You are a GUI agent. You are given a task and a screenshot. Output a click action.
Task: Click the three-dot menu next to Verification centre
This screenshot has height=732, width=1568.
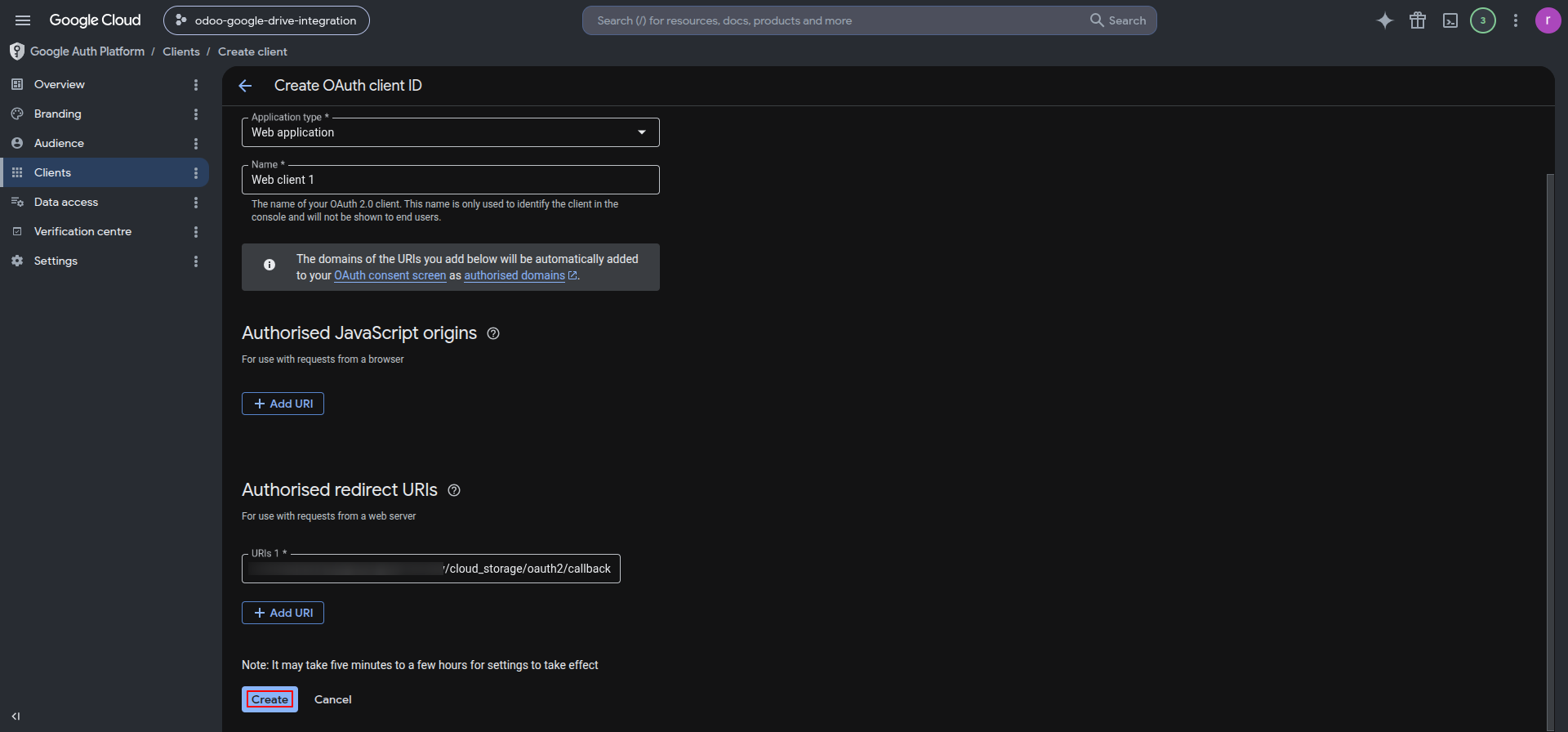coord(196,232)
